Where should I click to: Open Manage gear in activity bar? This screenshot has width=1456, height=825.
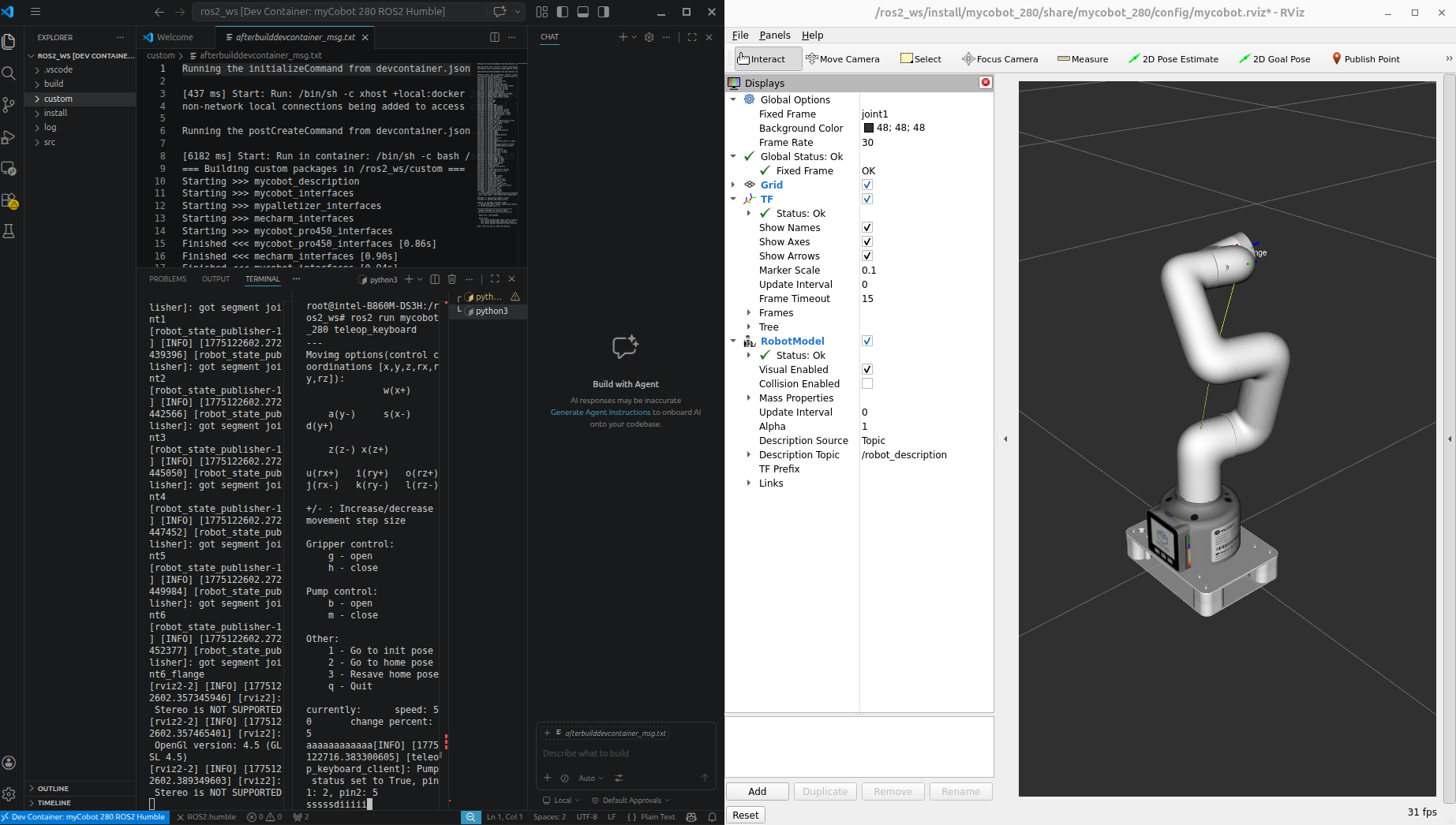(9, 794)
